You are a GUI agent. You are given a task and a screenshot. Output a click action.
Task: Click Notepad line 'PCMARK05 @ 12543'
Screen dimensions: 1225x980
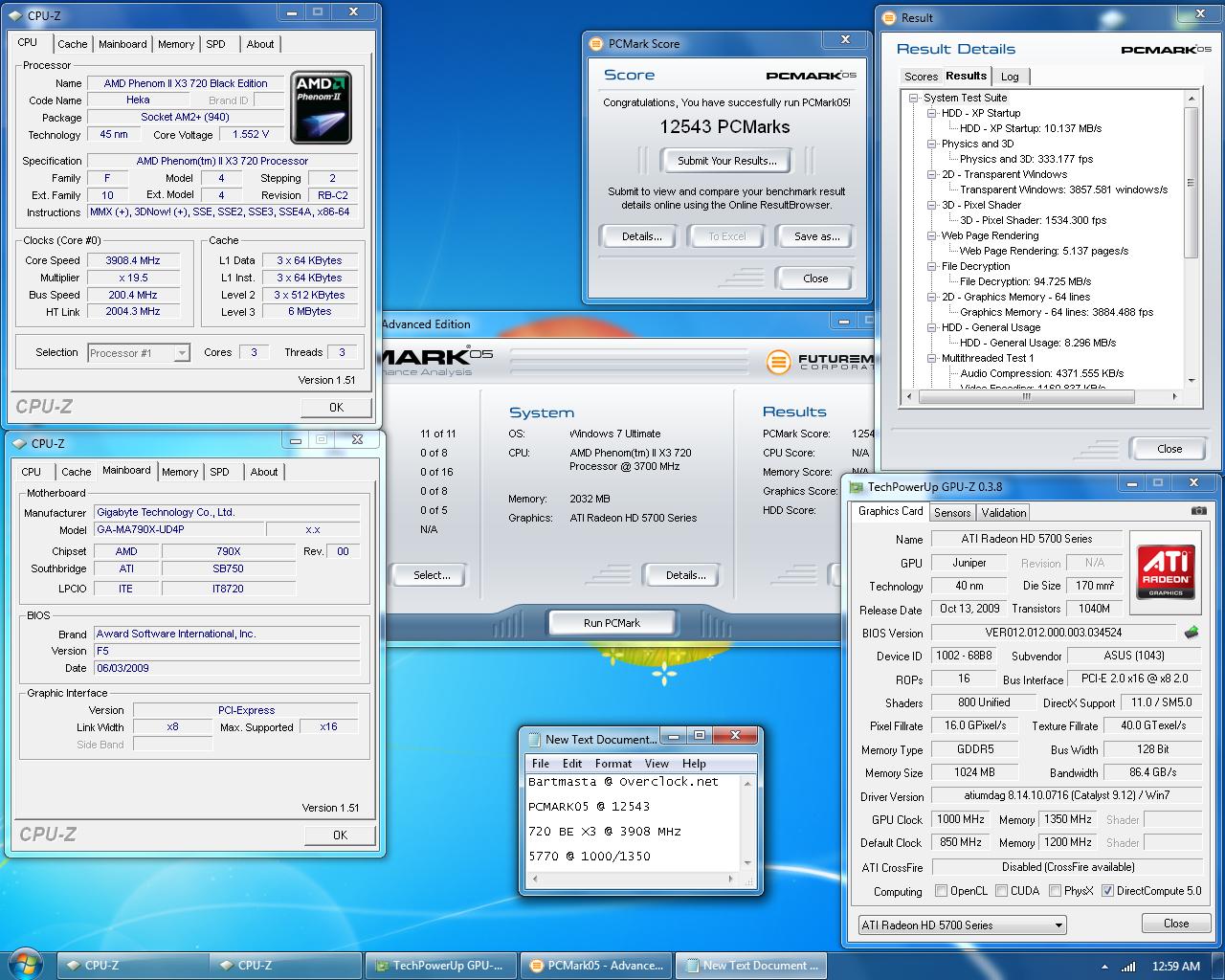(x=589, y=807)
